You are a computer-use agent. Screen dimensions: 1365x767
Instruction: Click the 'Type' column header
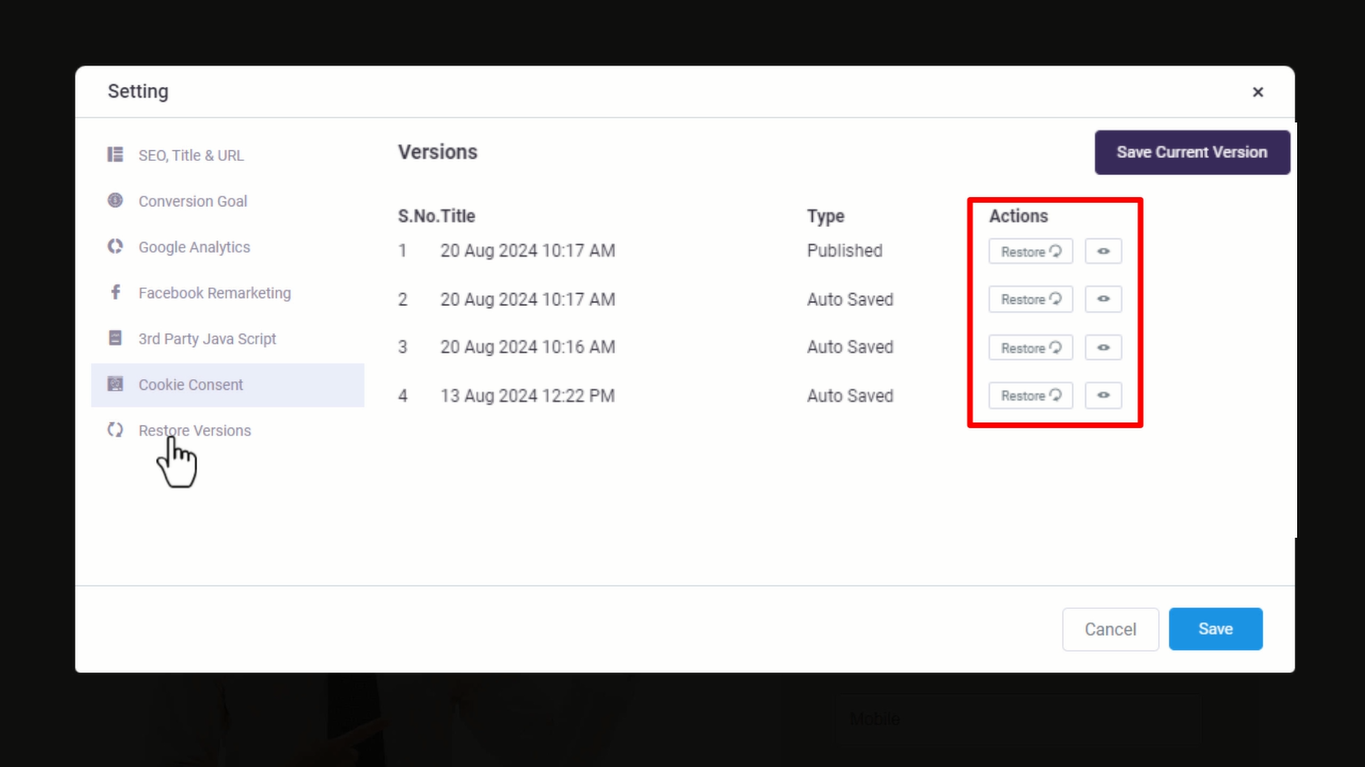click(x=826, y=216)
